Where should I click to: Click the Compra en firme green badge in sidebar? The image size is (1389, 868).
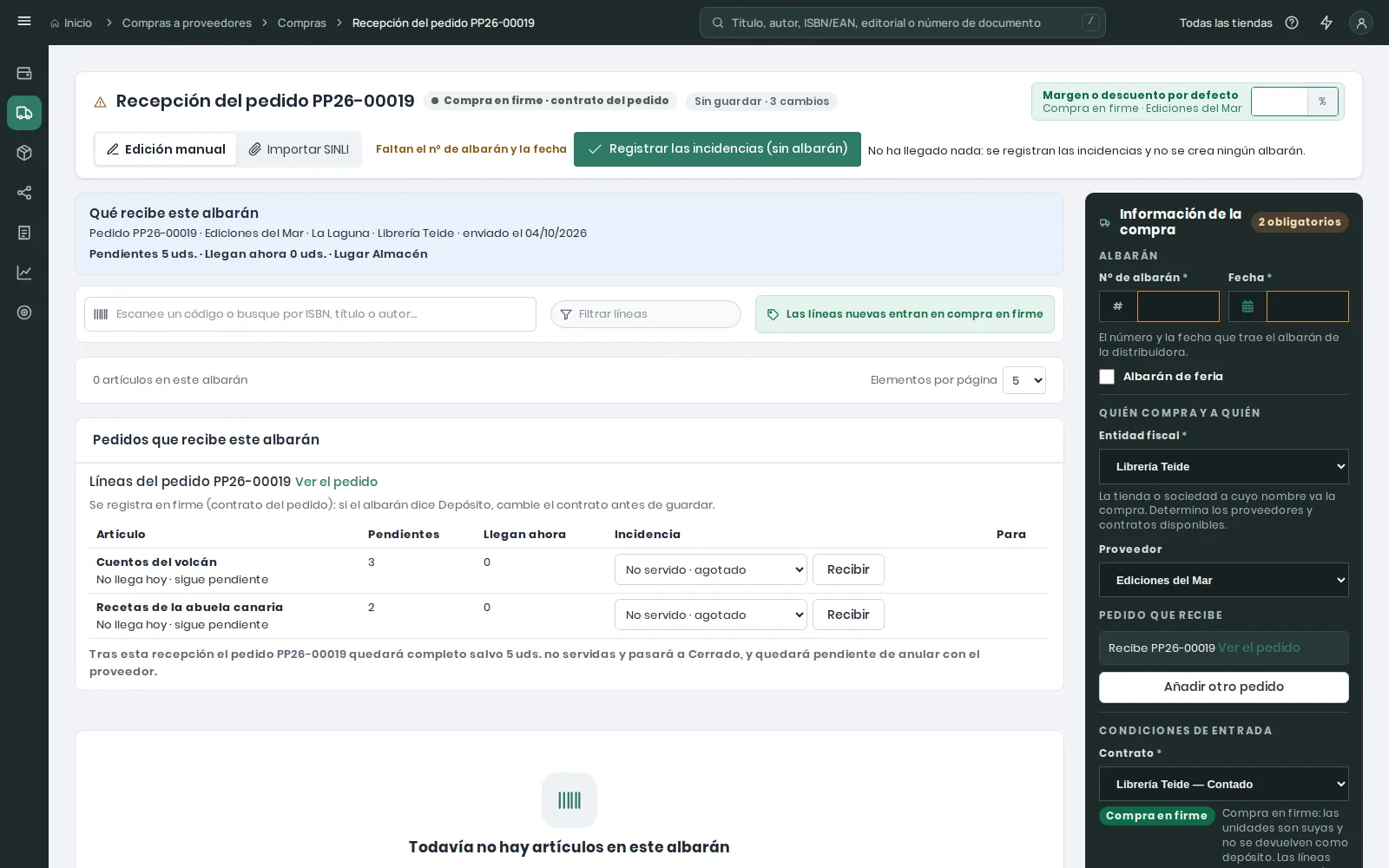[x=1156, y=816]
